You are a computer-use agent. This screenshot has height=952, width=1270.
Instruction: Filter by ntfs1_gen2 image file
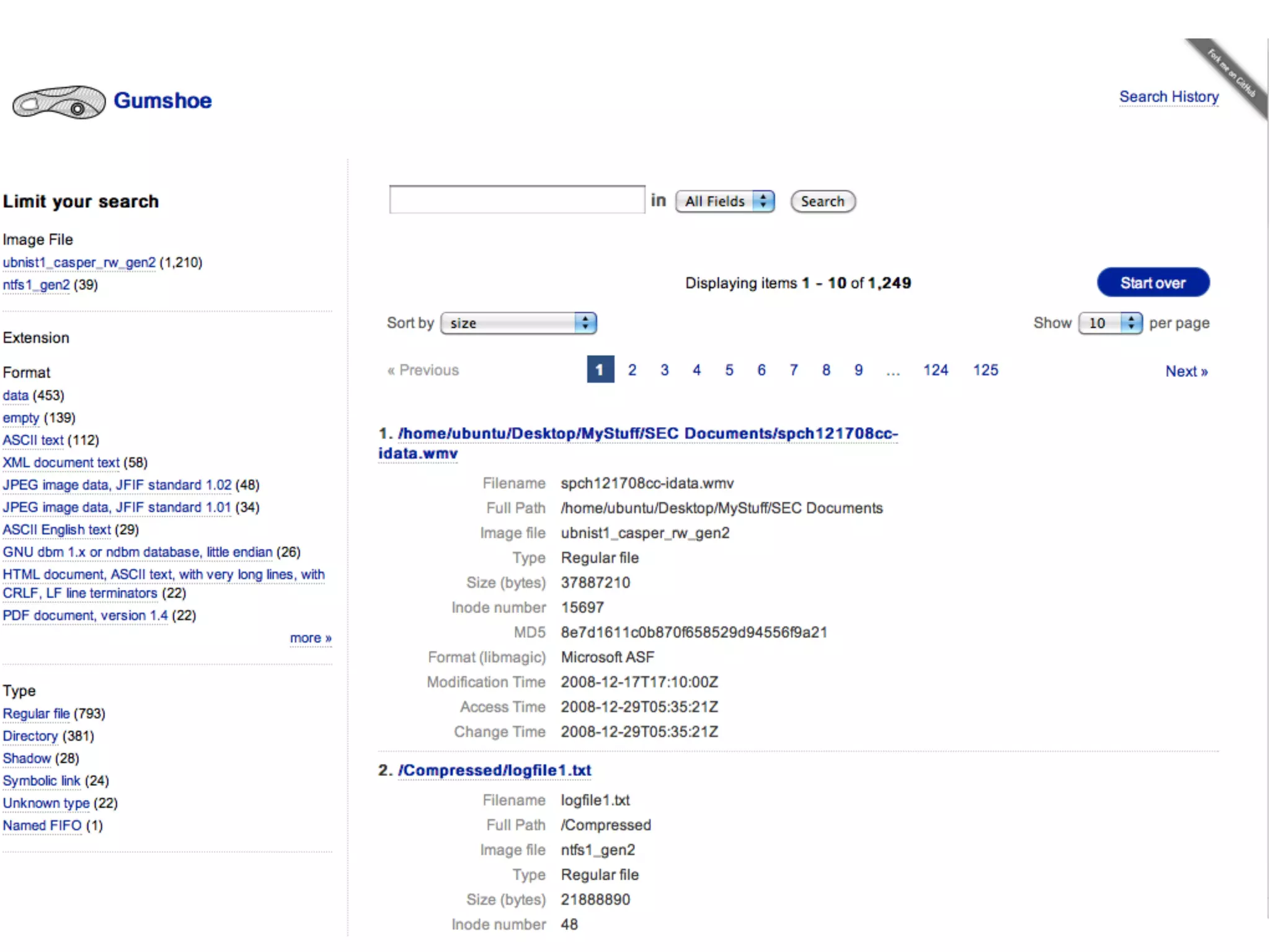point(36,284)
